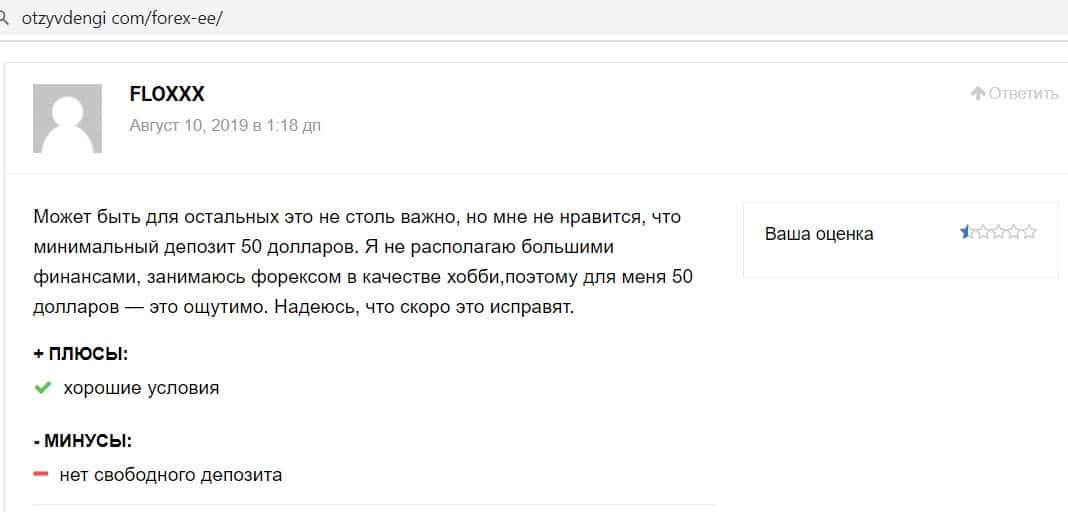The image size is (1068, 512).
Task: Rate five stars in Ваша оценка
Action: click(x=1030, y=233)
